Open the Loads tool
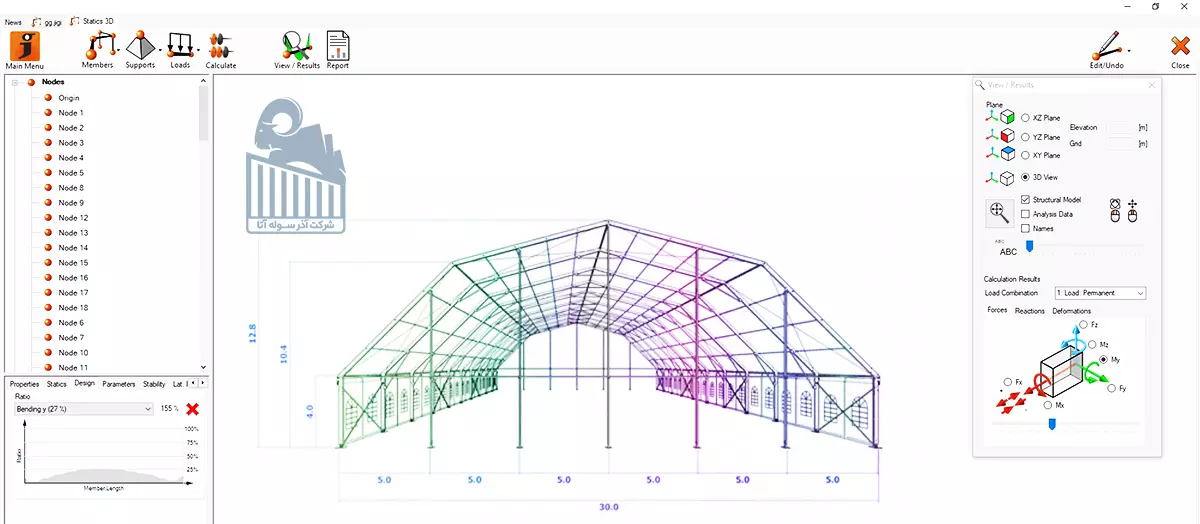The image size is (1200, 524). click(x=180, y=46)
